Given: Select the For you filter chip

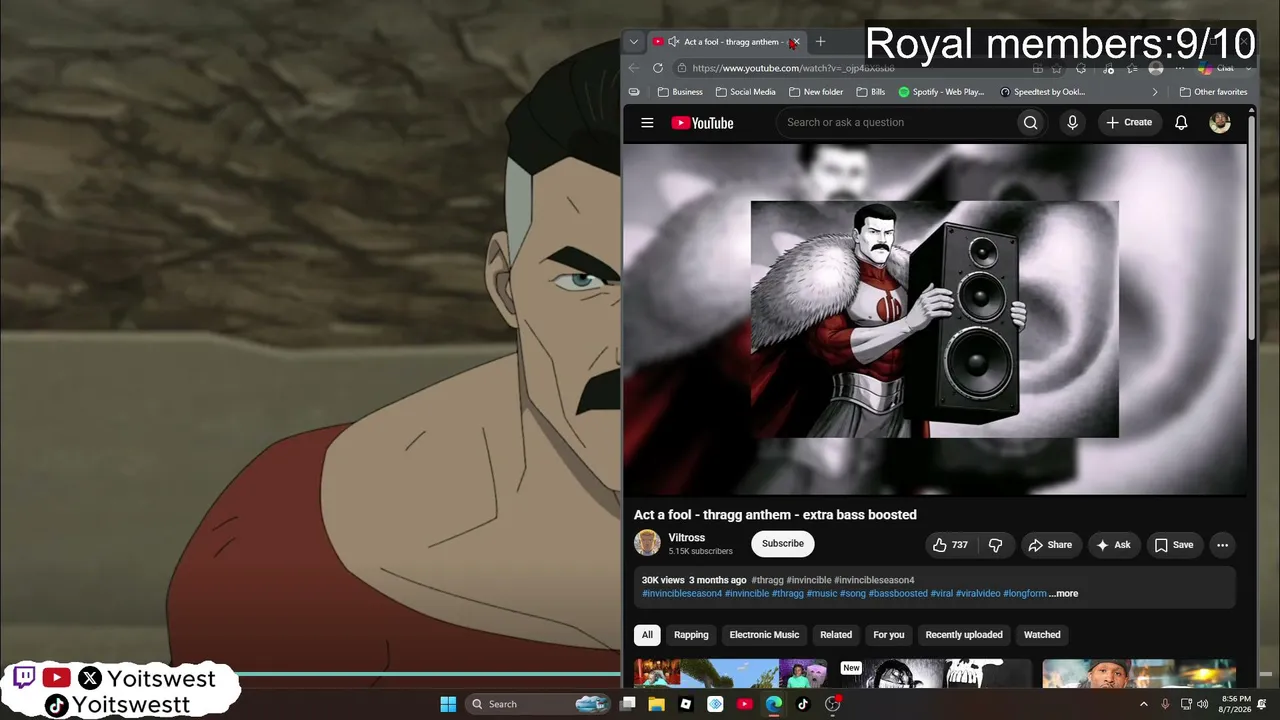Looking at the screenshot, I should click(x=888, y=635).
